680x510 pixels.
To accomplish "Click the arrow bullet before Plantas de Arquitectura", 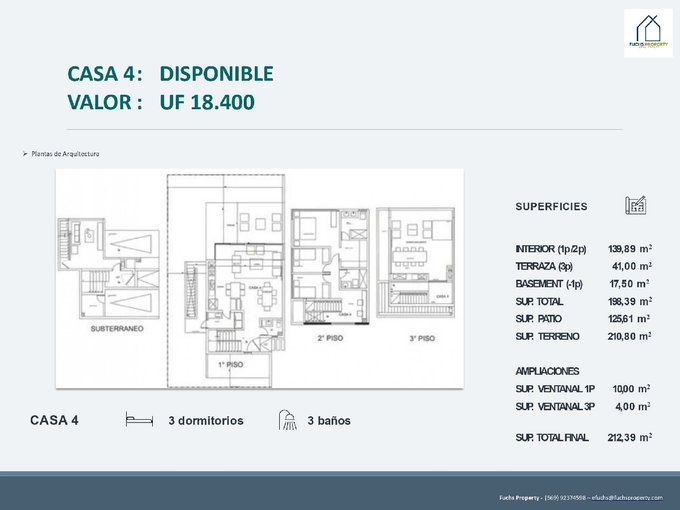I will click(x=25, y=154).
